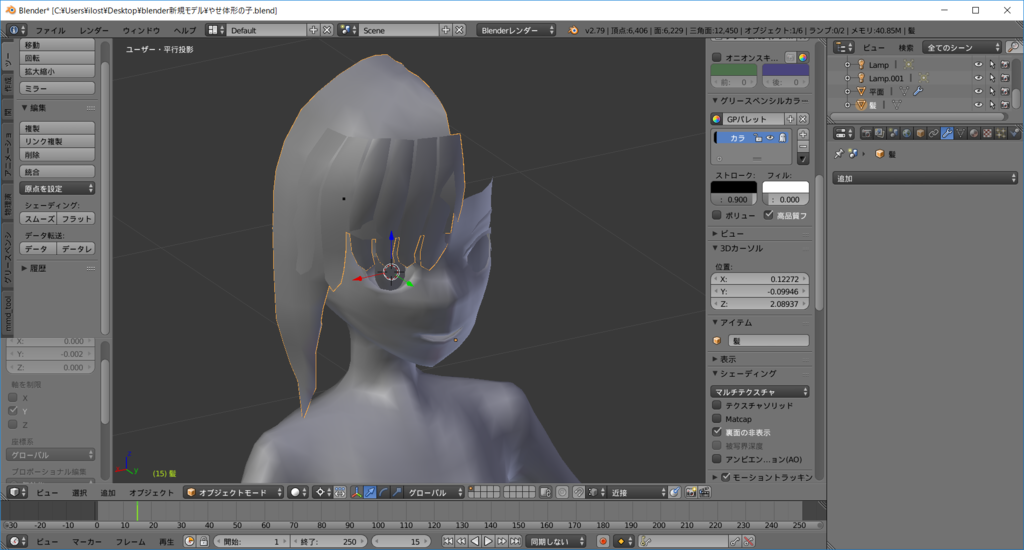1024x550 pixels.
Task: Click the ミラー button
Action: tap(57, 88)
